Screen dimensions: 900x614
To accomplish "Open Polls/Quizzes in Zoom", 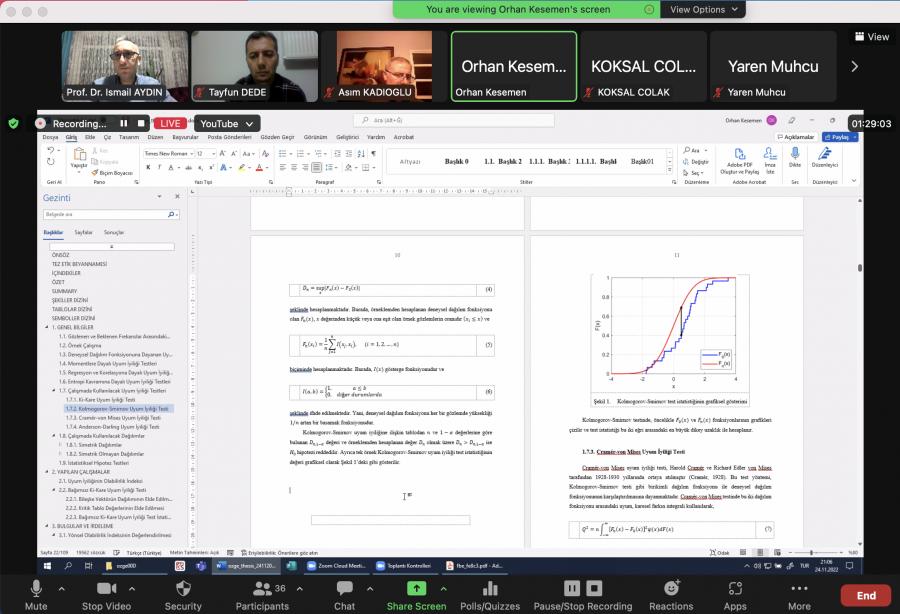I will pyautogui.click(x=490, y=594).
